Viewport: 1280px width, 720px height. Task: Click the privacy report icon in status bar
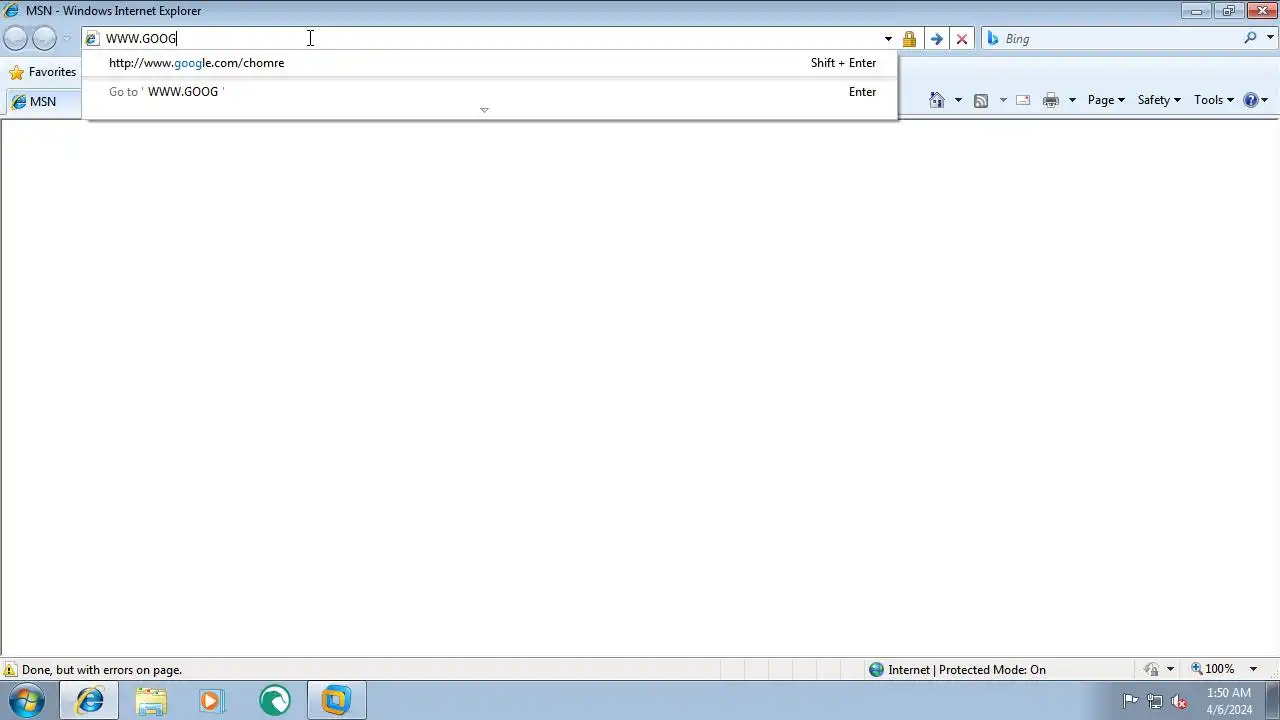(1152, 670)
